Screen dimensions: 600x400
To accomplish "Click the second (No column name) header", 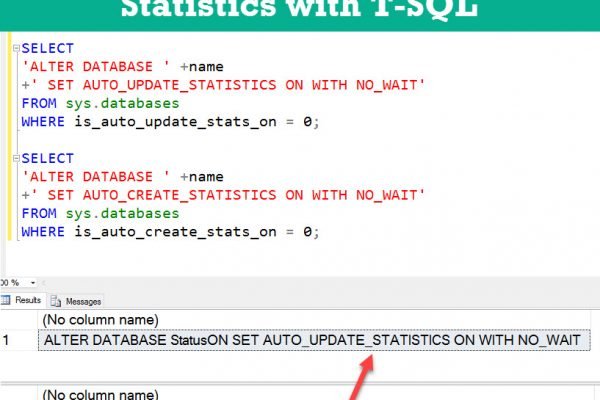I will pyautogui.click(x=100, y=394).
